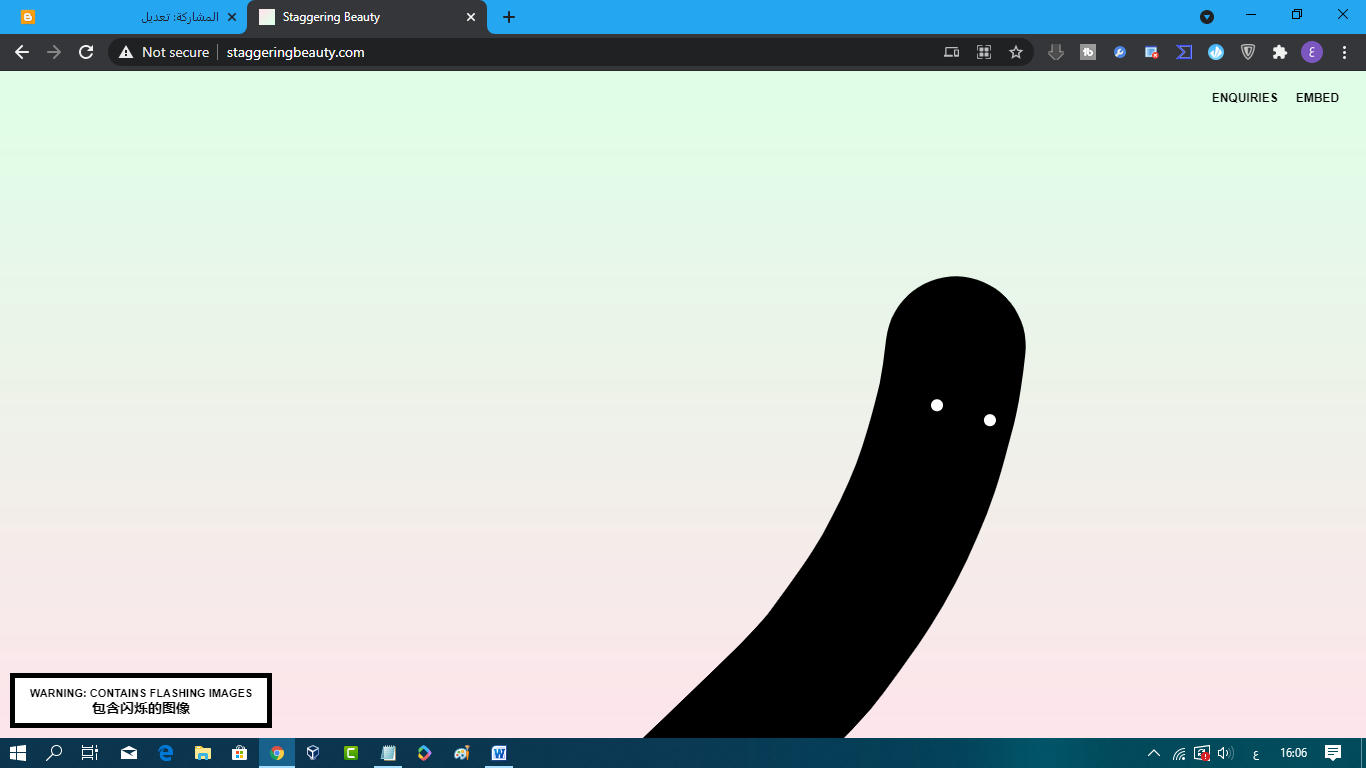The height and width of the screenshot is (768, 1366).
Task: Switch the Arabic input language indicator
Action: coord(1255,753)
